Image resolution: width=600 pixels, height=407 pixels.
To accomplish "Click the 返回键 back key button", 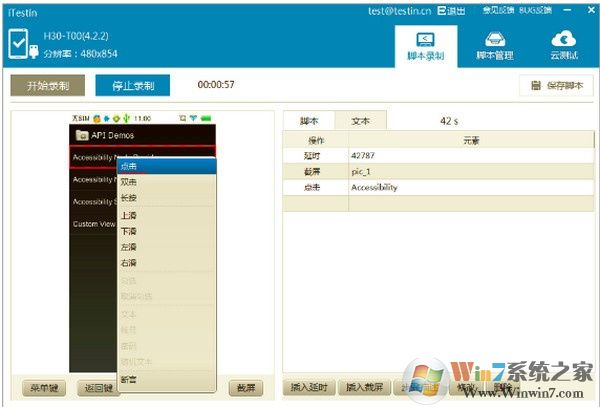I will (97, 388).
